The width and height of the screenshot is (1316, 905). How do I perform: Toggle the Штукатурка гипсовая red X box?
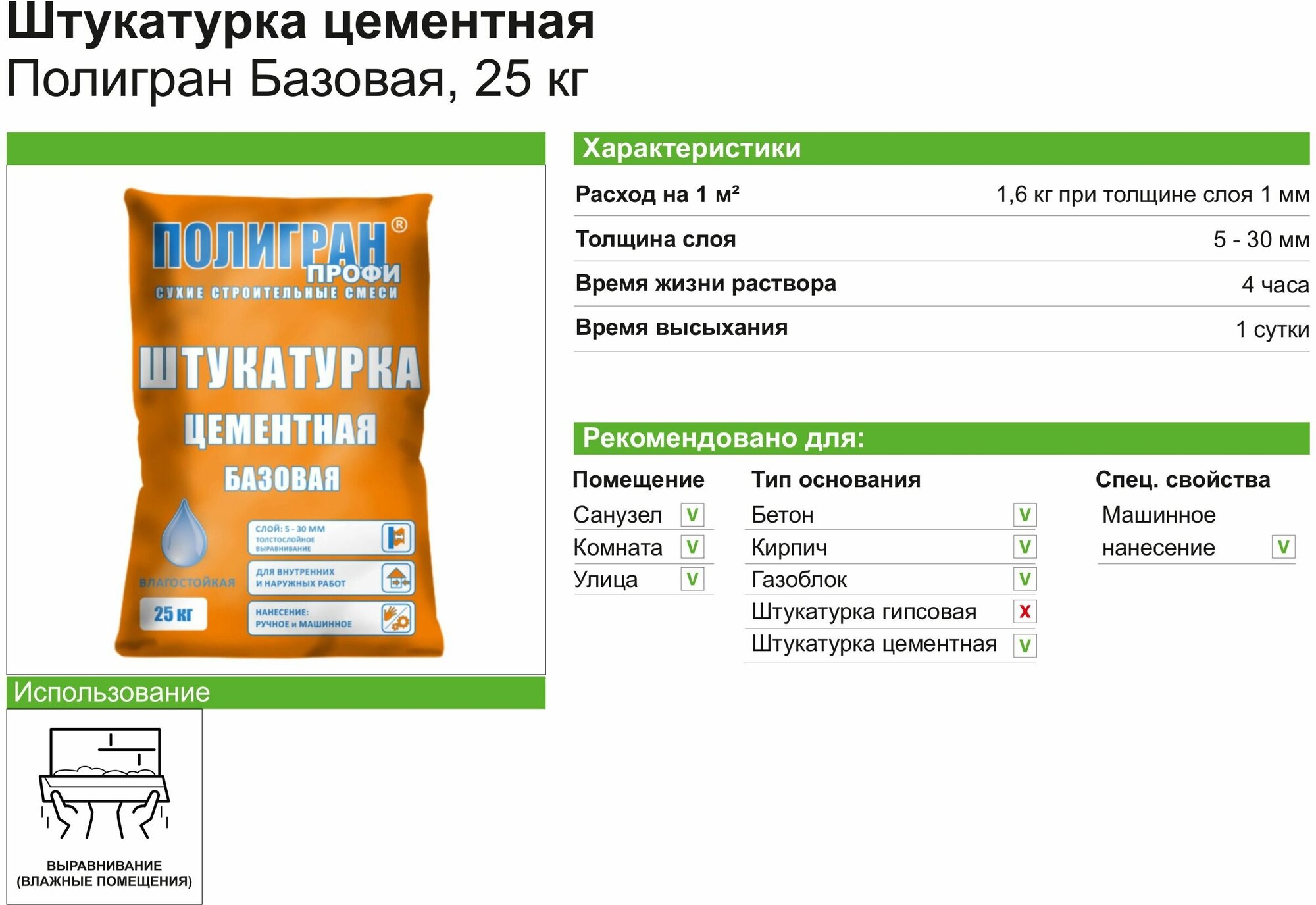pos(1025,611)
